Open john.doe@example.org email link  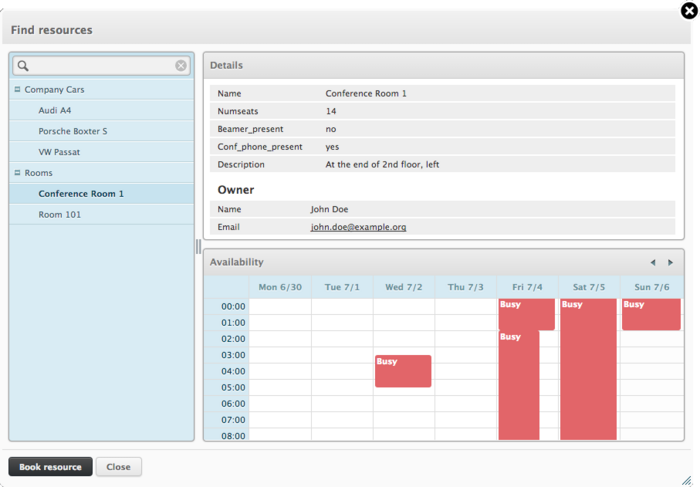[x=358, y=227]
